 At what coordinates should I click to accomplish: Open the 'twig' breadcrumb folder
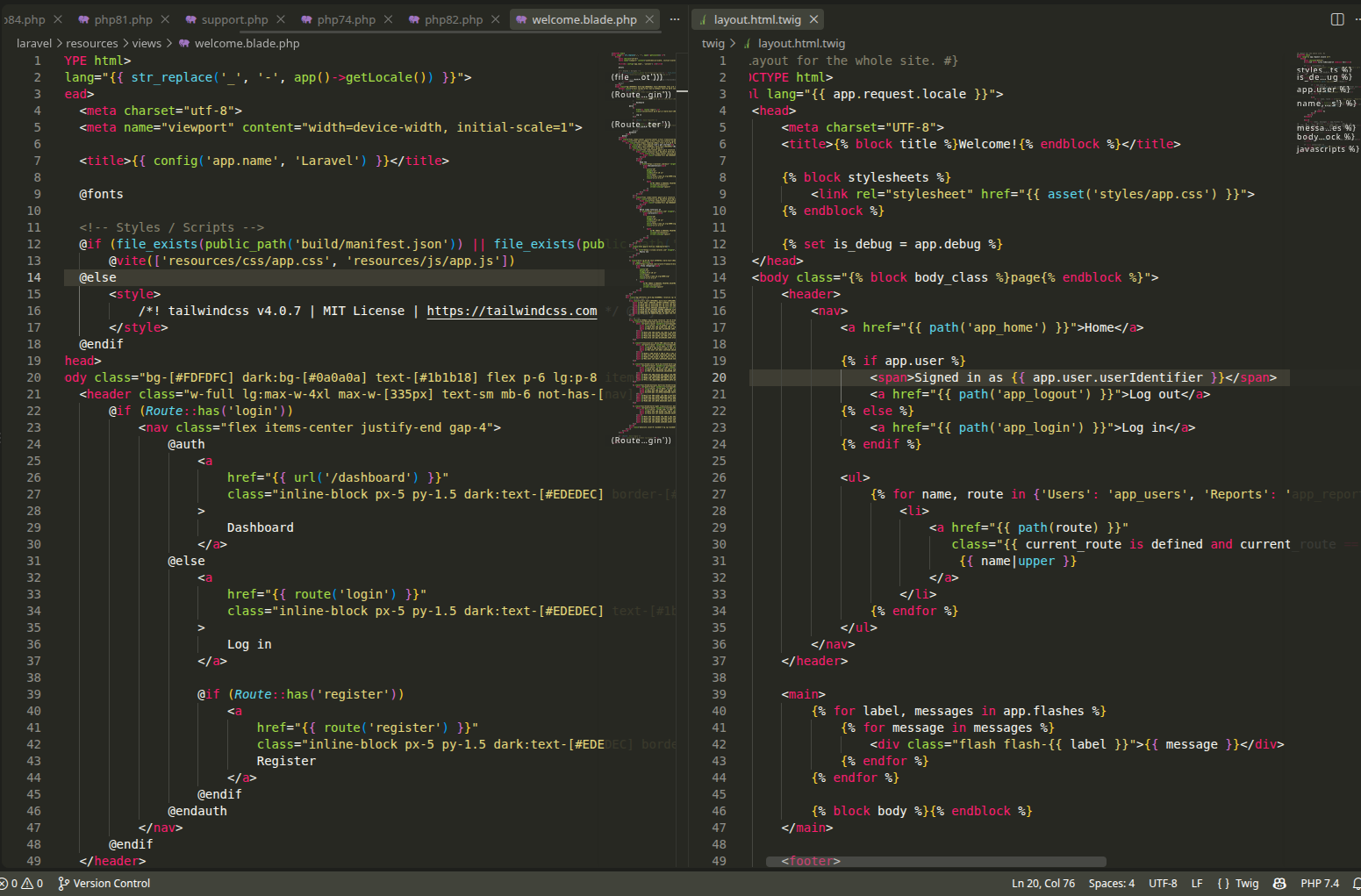click(x=713, y=43)
